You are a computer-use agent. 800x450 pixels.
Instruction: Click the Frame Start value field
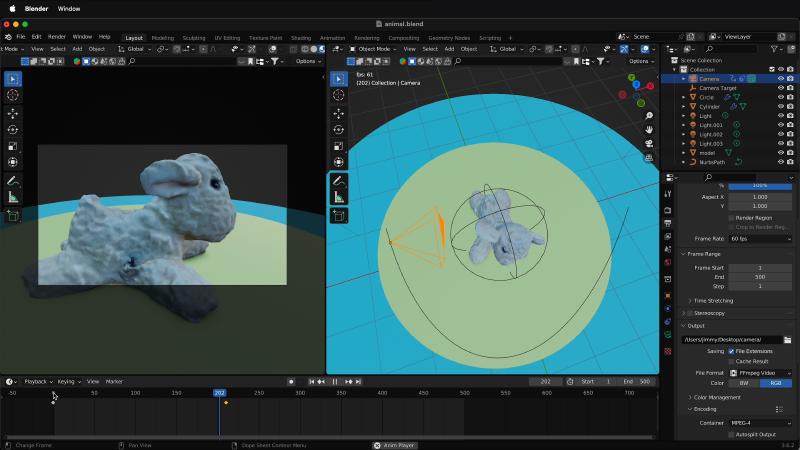[x=760, y=268]
